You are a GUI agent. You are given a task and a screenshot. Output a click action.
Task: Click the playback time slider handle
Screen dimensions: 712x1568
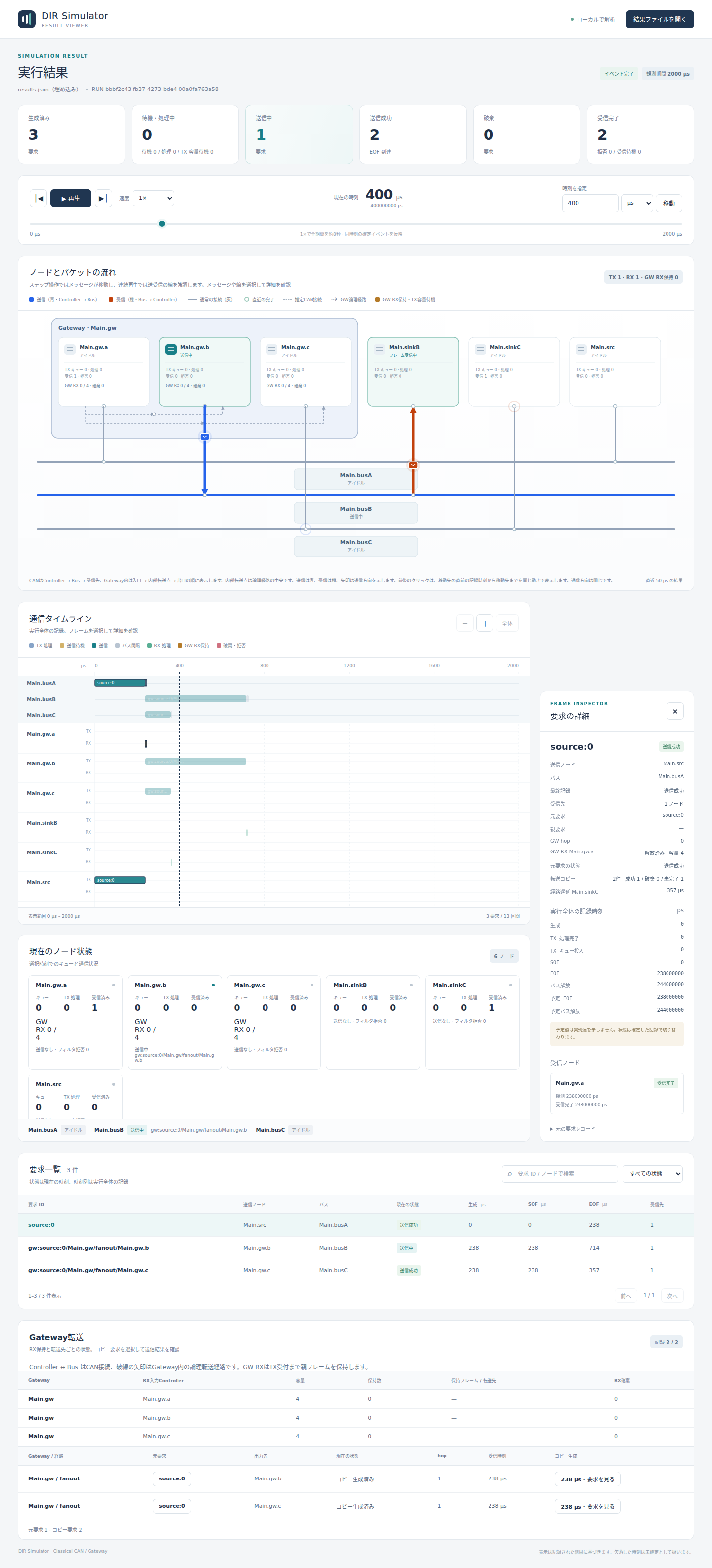click(x=162, y=224)
